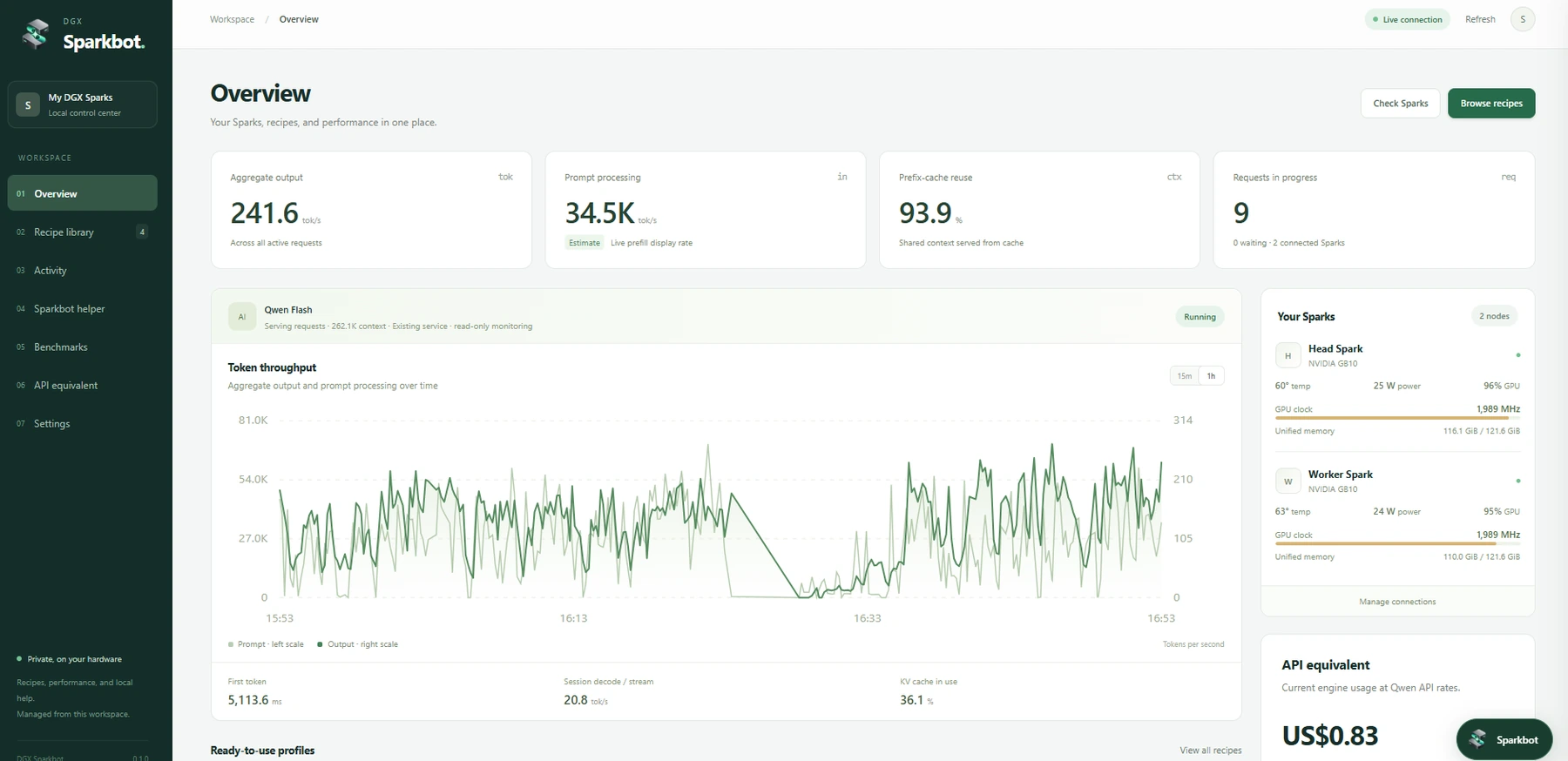This screenshot has height=761, width=1568.
Task: Click Head Spark GPU clock bar
Action: point(1397,418)
